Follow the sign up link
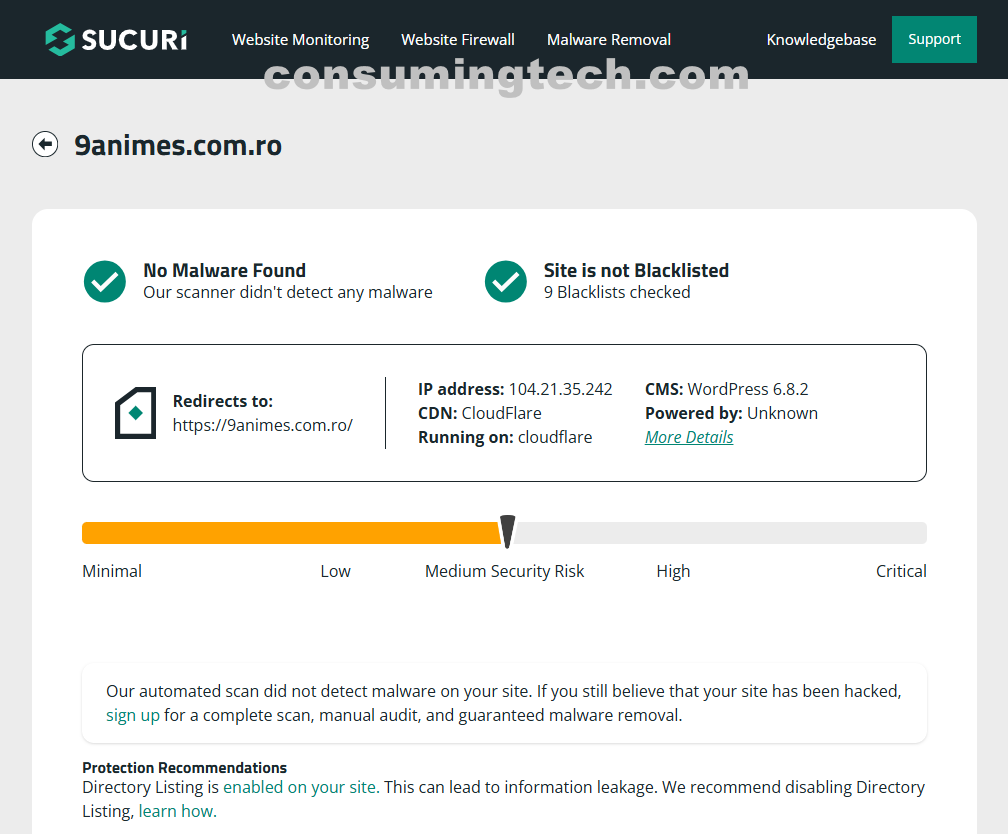The image size is (1008, 834). click(x=133, y=715)
